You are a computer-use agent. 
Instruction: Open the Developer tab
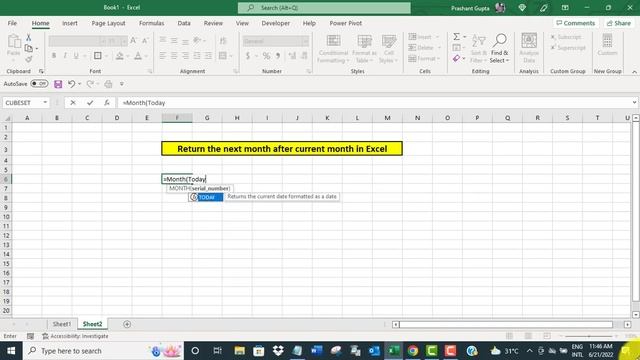tap(276, 23)
